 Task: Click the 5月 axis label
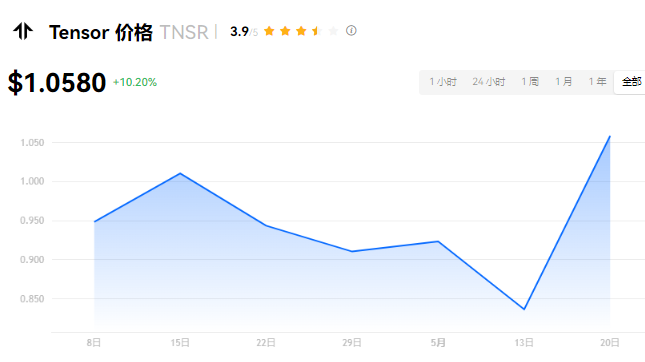click(x=438, y=343)
